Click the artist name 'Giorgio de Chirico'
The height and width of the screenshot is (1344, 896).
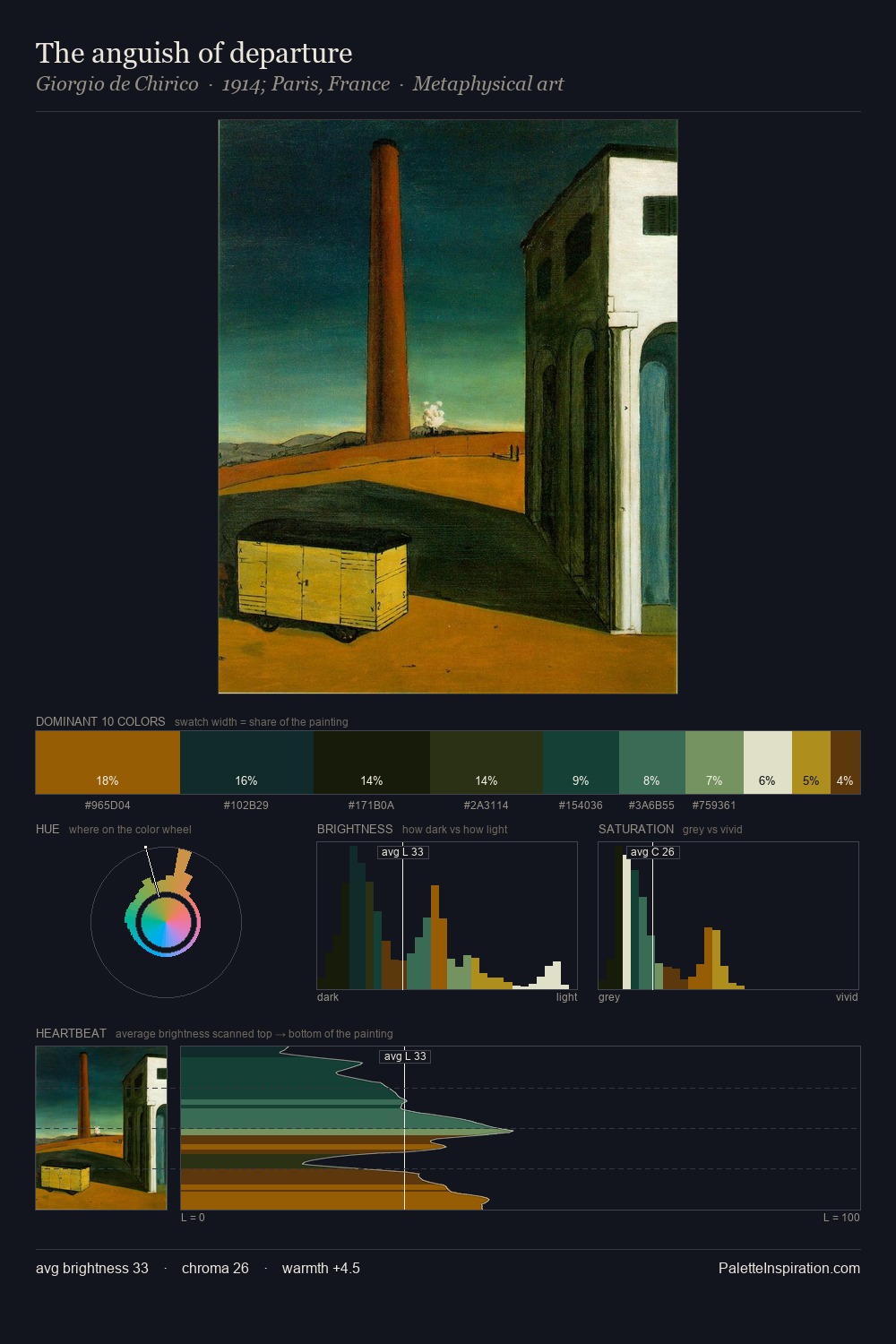[x=117, y=84]
